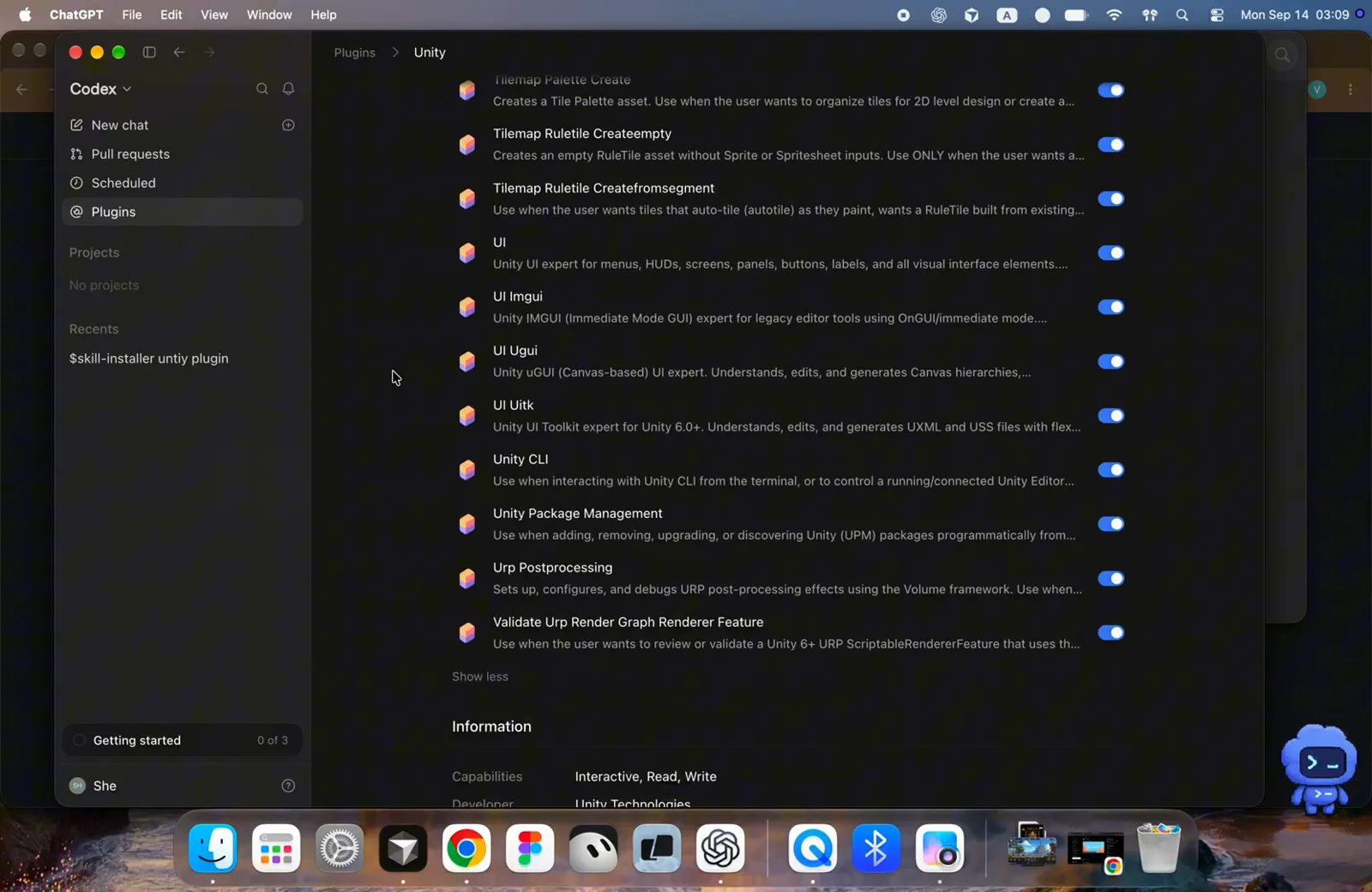Open Scheduled section
The height and width of the screenshot is (892, 1372).
coord(183,183)
